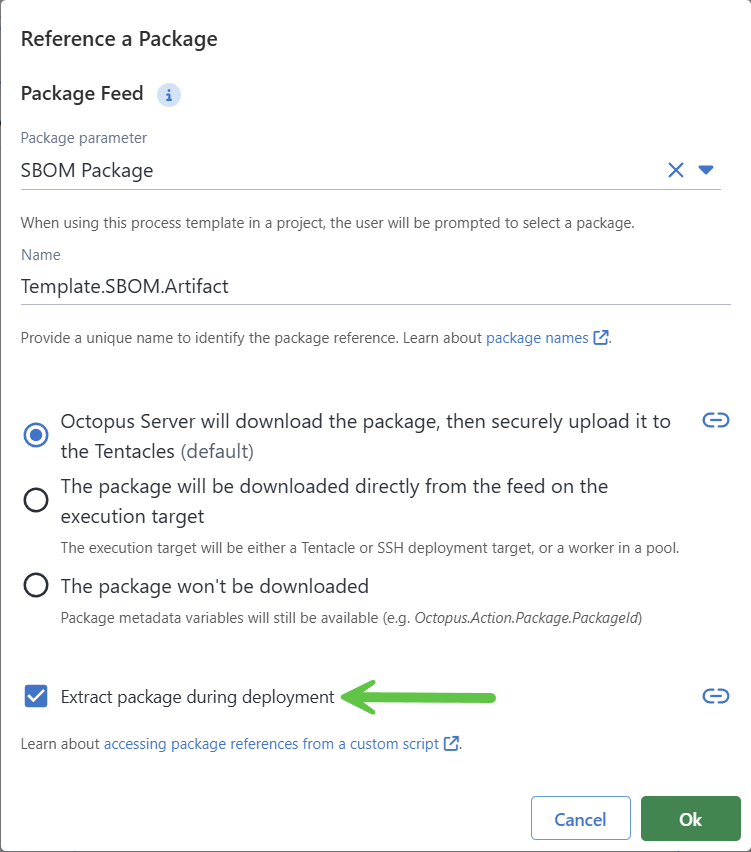This screenshot has height=852, width=751.
Task: Open the Package parameter dropdown with the caret
Action: (706, 170)
